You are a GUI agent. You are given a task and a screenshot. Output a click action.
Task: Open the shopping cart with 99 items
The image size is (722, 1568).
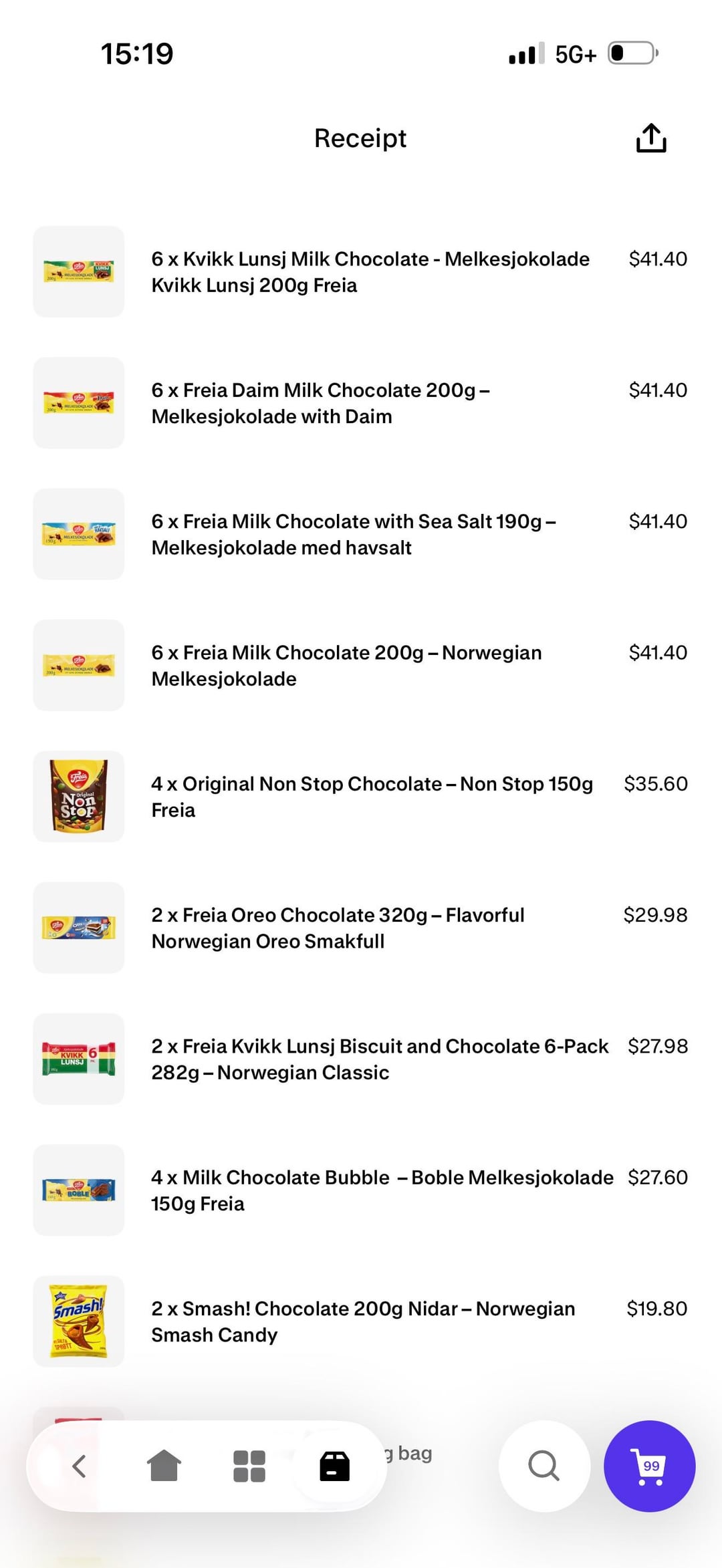click(x=649, y=1466)
